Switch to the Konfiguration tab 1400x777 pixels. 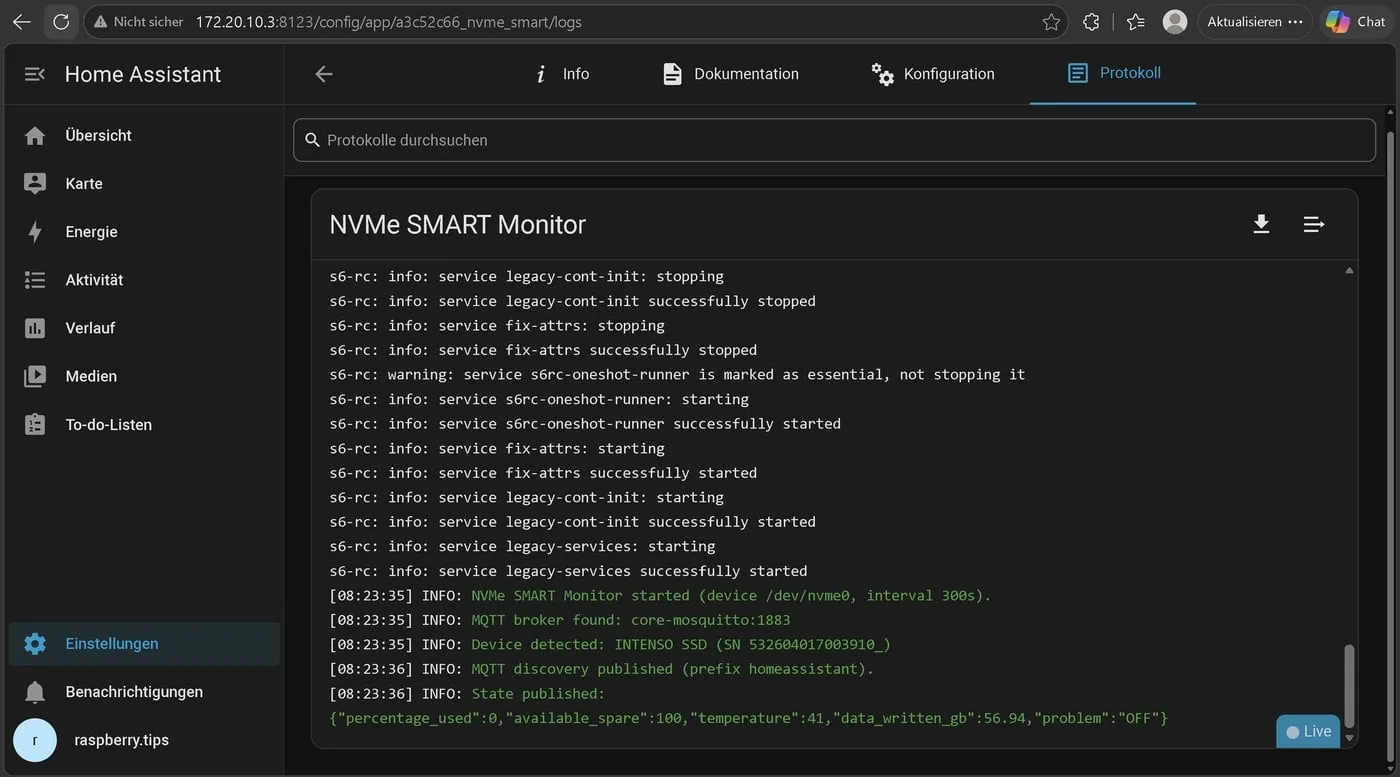pyautogui.click(x=933, y=74)
